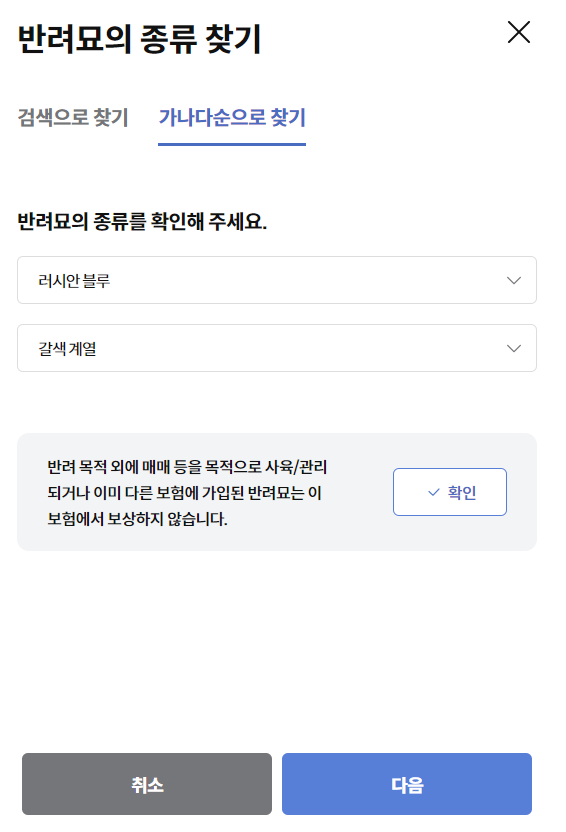This screenshot has height=832, width=566.
Task: Click the 반려묘의 종류를 확인해 주세요 heading
Action: [142, 221]
